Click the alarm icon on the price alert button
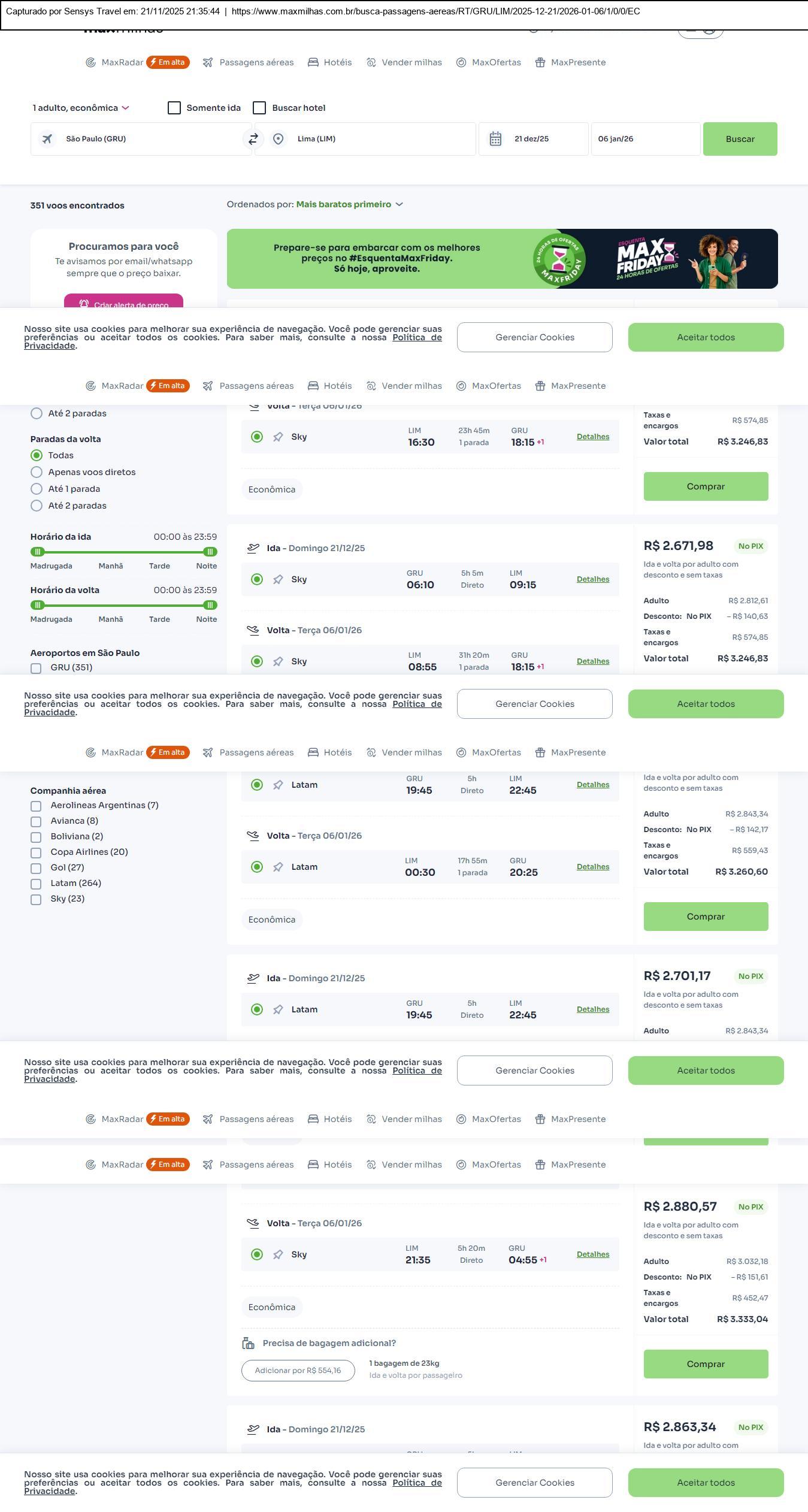This screenshot has width=808, height=1512. pyautogui.click(x=84, y=304)
